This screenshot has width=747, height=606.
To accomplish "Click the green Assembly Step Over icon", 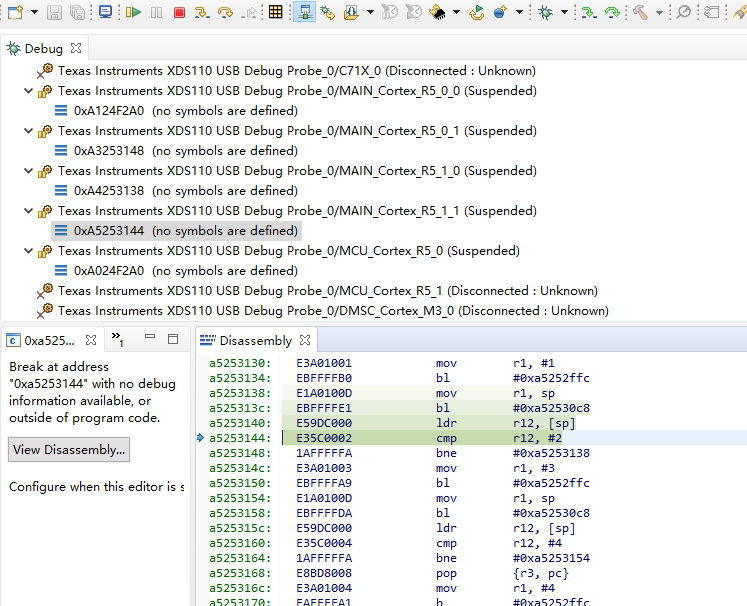I will pos(612,12).
